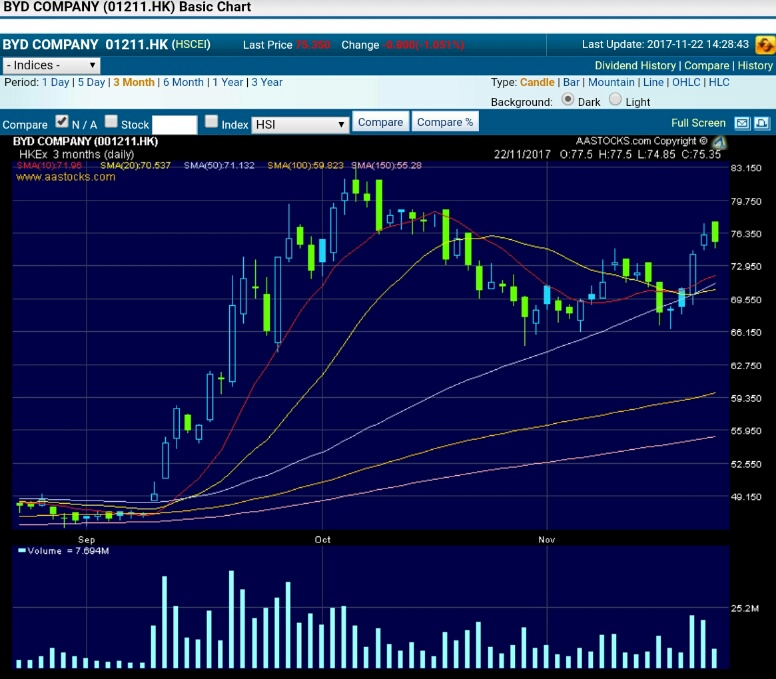This screenshot has width=776, height=679.
Task: Click the email chart envelope icon
Action: [x=742, y=123]
